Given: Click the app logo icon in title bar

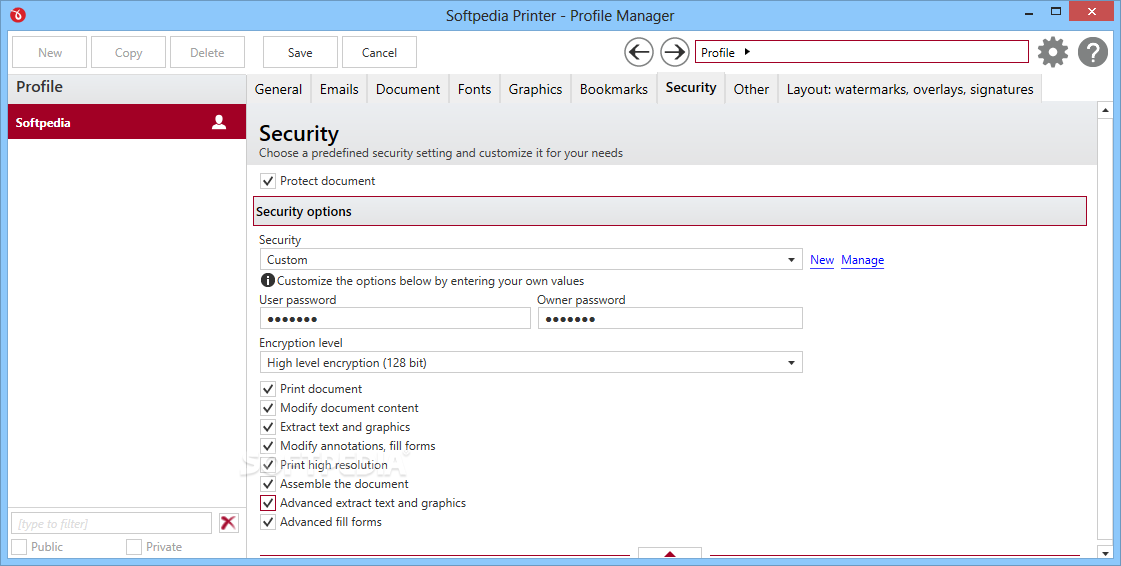Looking at the screenshot, I should pyautogui.click(x=18, y=15).
